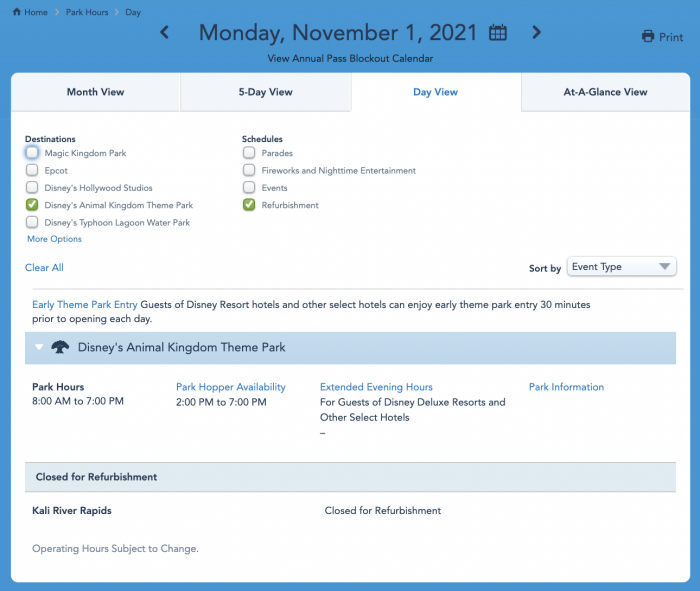
Task: Click the Animal Kingdom tree icon
Action: tap(60, 347)
